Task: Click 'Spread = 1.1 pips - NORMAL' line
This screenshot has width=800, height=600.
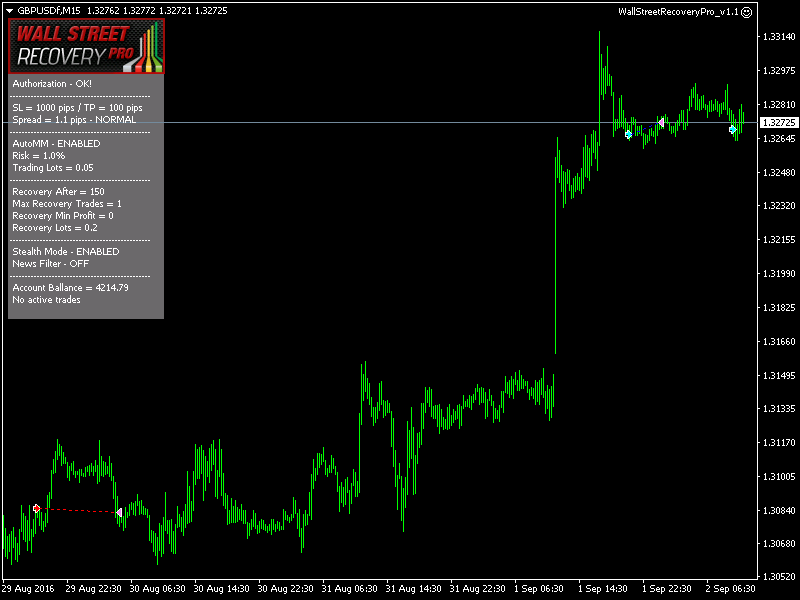Action: click(x=74, y=120)
